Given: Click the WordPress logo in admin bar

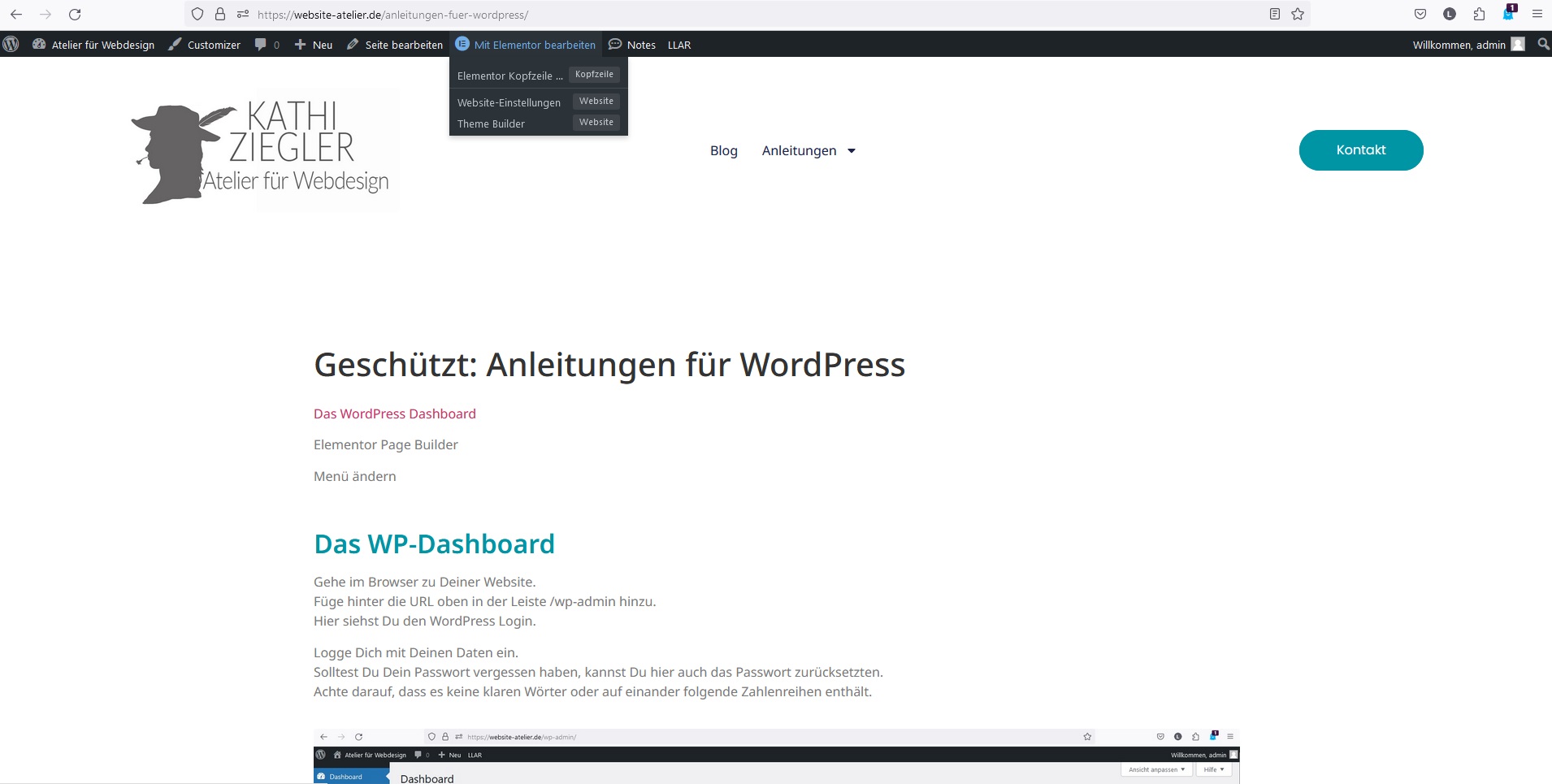Looking at the screenshot, I should (11, 45).
